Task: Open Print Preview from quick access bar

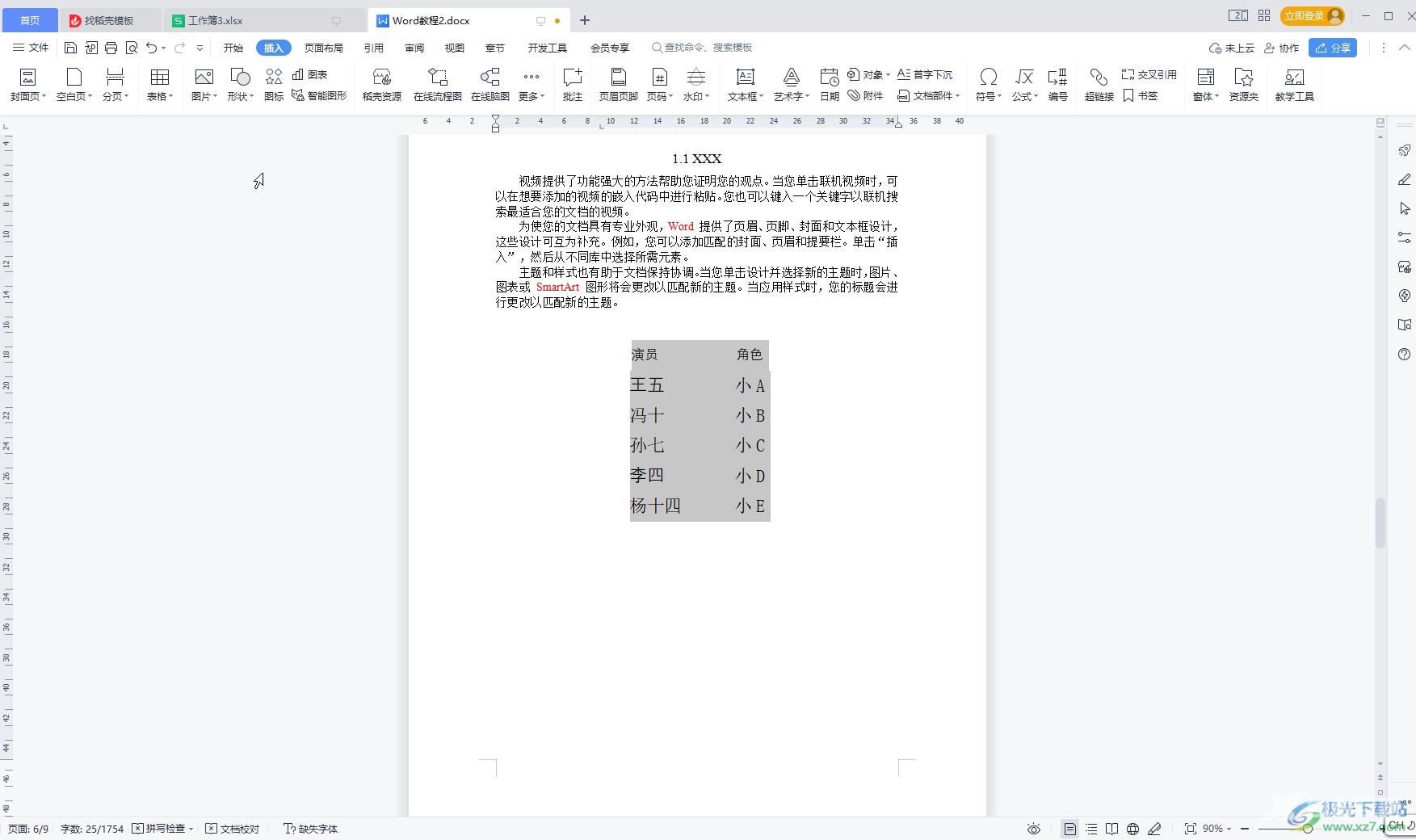Action: click(132, 48)
